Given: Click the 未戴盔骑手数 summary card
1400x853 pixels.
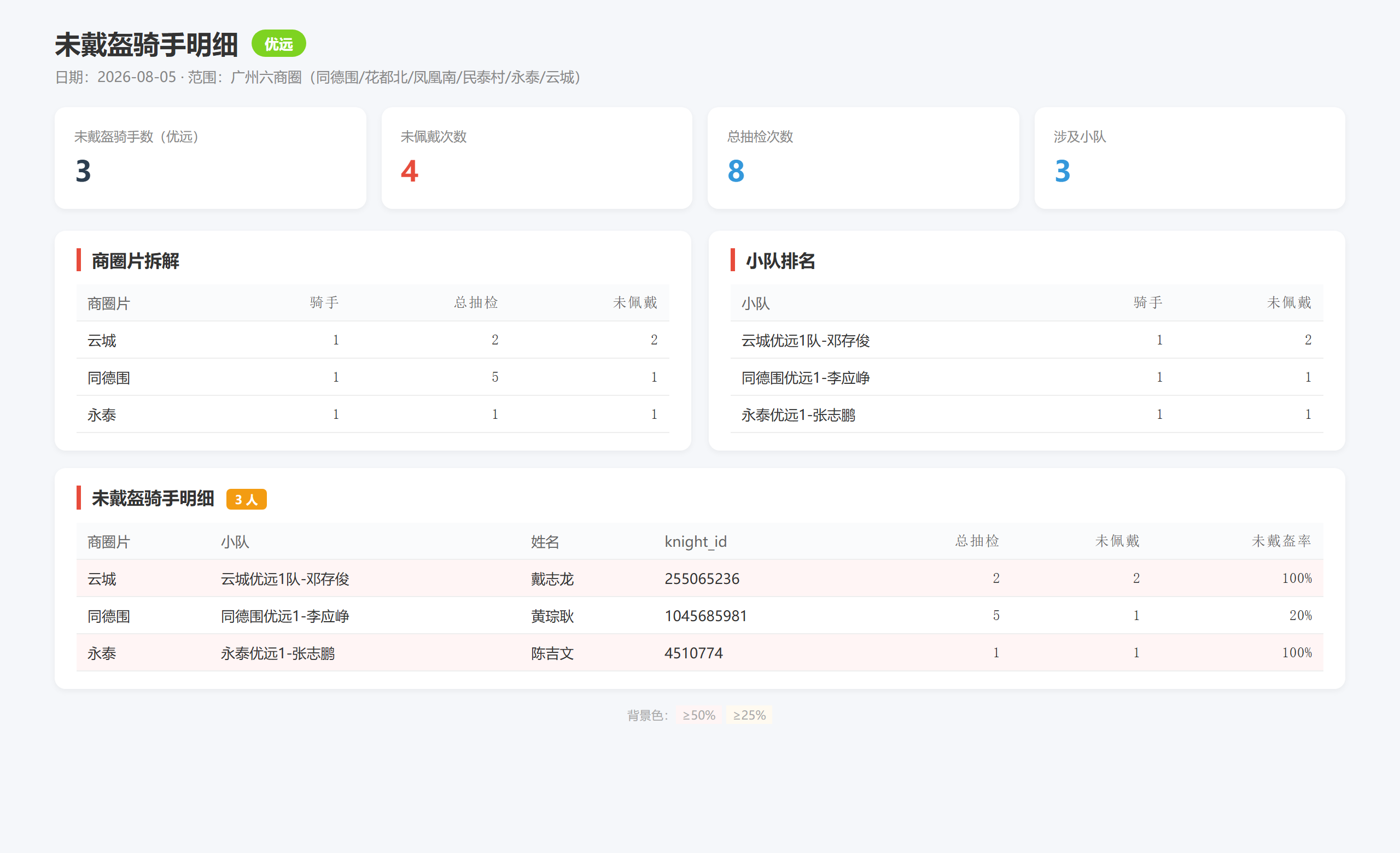Looking at the screenshot, I should coord(210,158).
